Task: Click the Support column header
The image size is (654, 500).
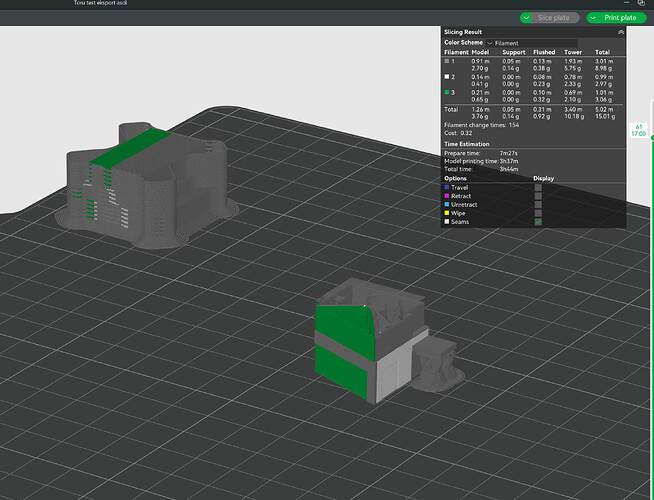Action: coord(514,52)
